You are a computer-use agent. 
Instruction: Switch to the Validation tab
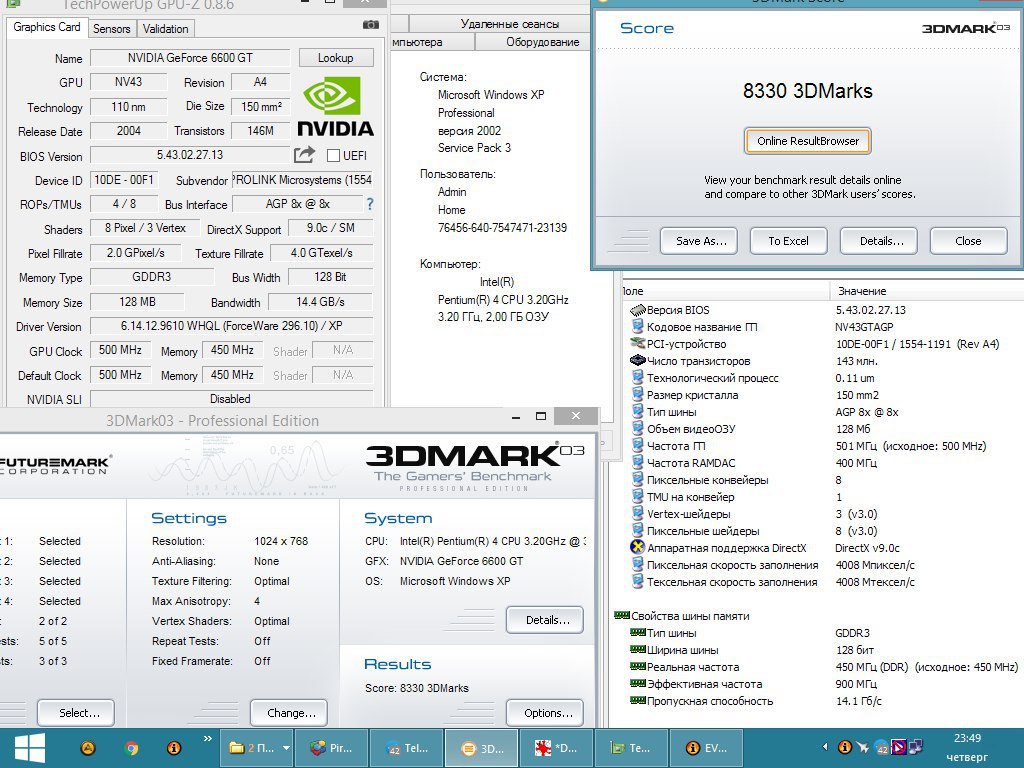165,29
